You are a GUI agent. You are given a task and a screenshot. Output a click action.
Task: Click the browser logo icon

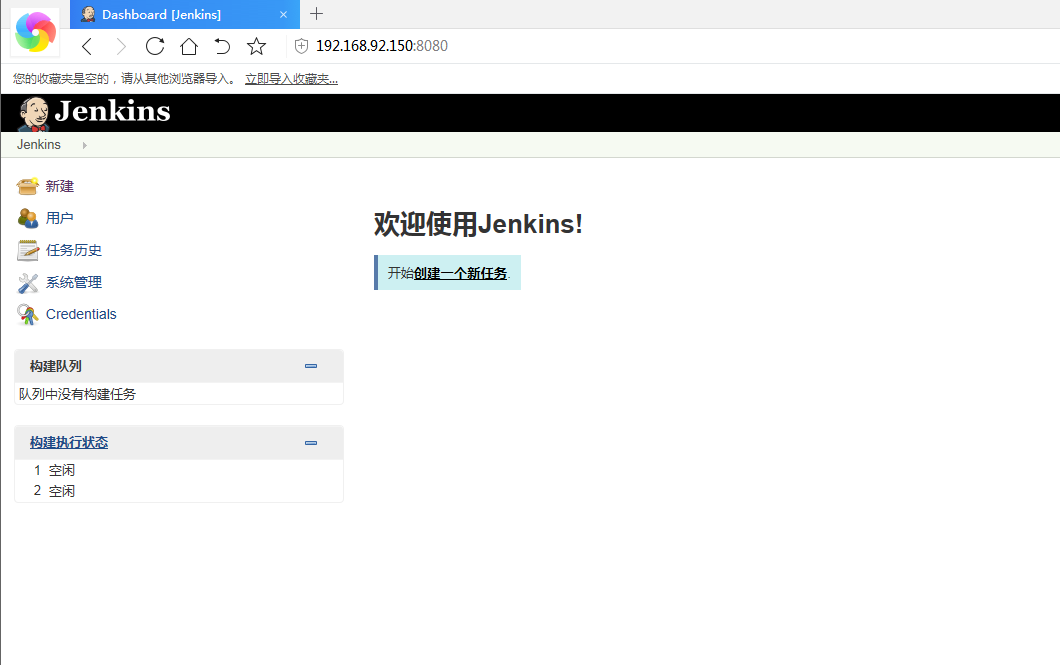(35, 32)
